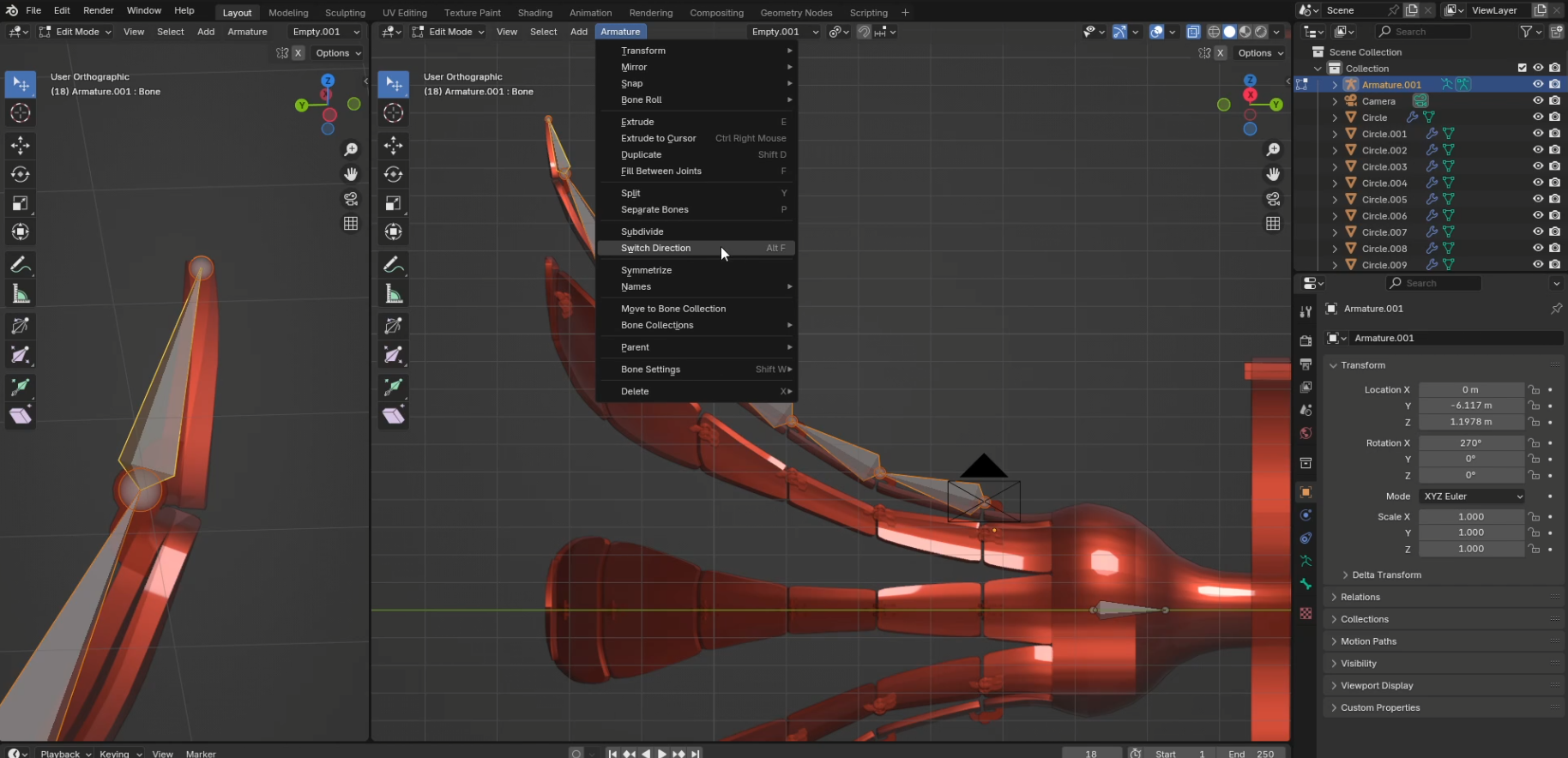
Task: Click zoom magnifier icon in right viewport
Action: pyautogui.click(x=1273, y=149)
